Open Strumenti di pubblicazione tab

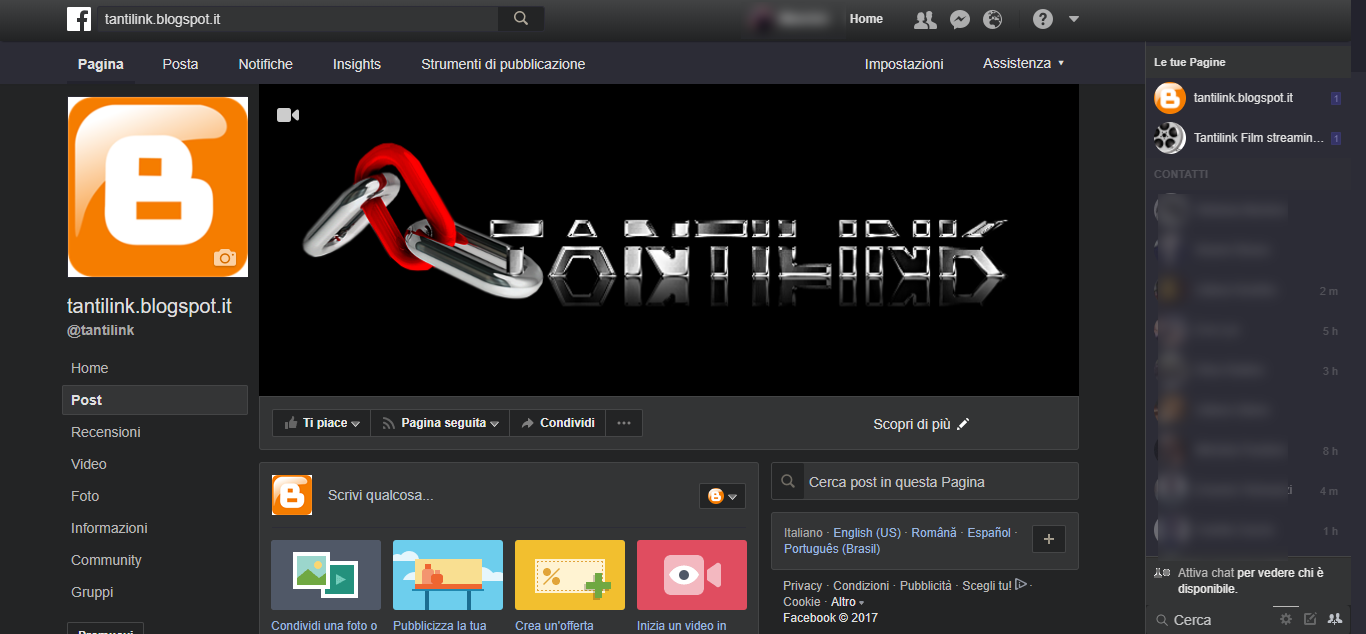click(503, 64)
